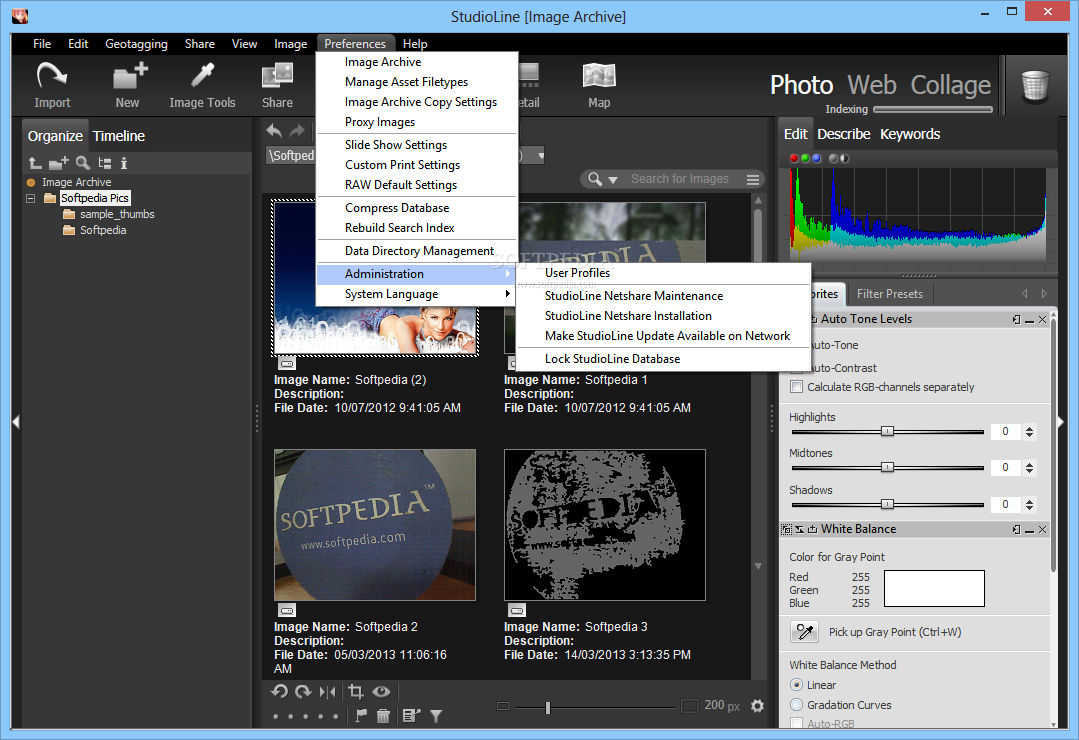Rotate image right (clockwise) icon
1079x740 pixels.
coord(303,692)
